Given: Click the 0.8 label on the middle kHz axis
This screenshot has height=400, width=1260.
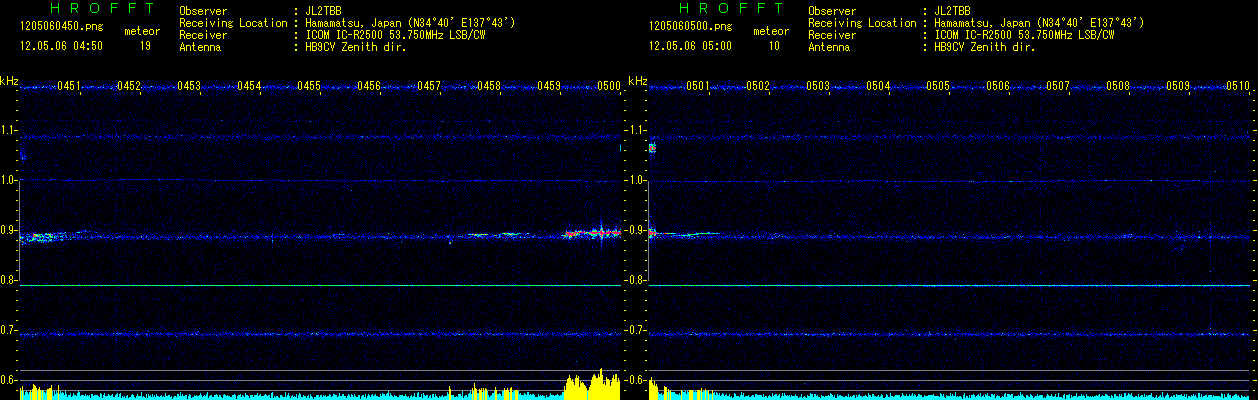Looking at the screenshot, I should (637, 280).
